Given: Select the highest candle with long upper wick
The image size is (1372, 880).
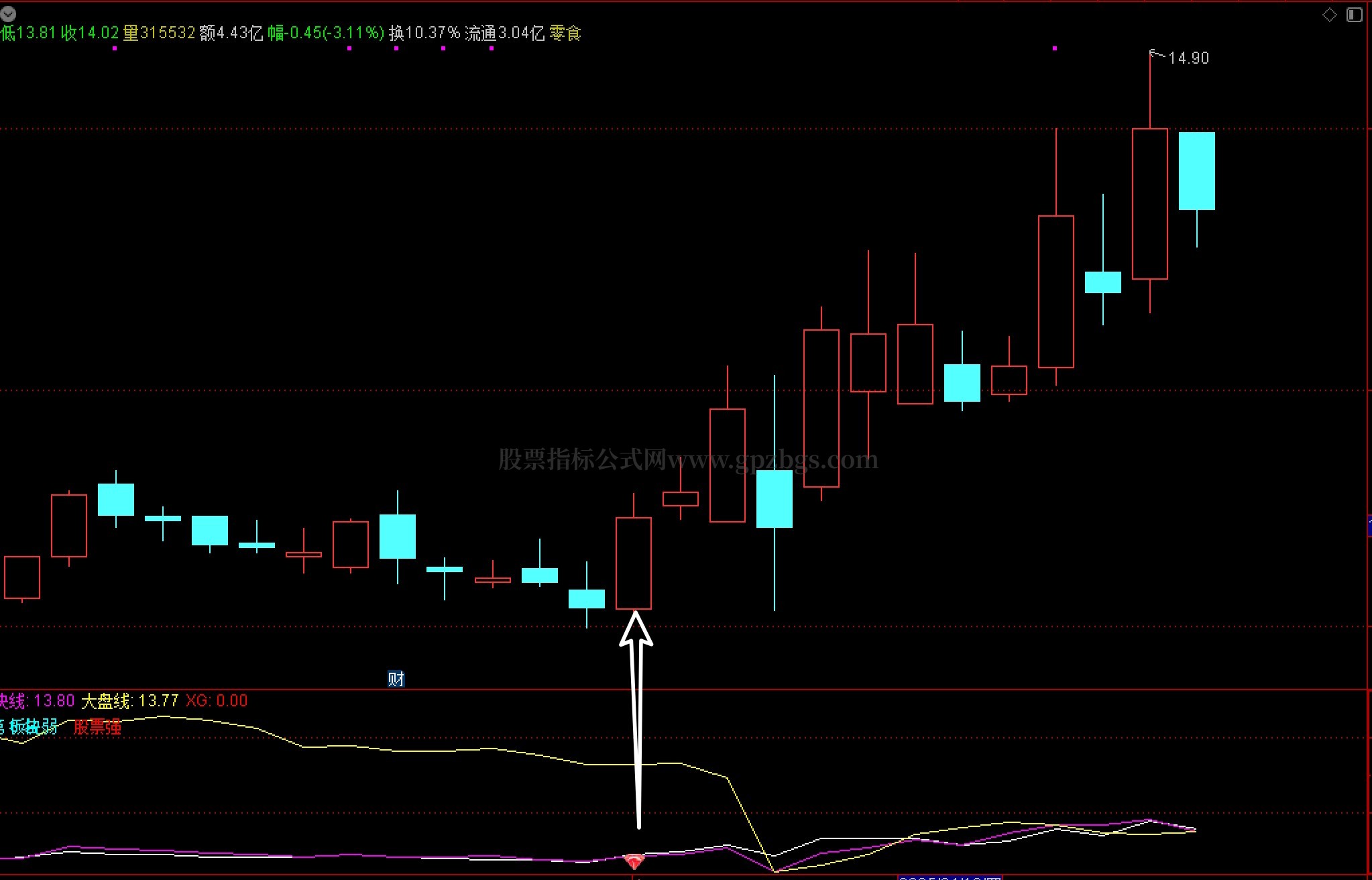Looking at the screenshot, I should (x=1150, y=203).
